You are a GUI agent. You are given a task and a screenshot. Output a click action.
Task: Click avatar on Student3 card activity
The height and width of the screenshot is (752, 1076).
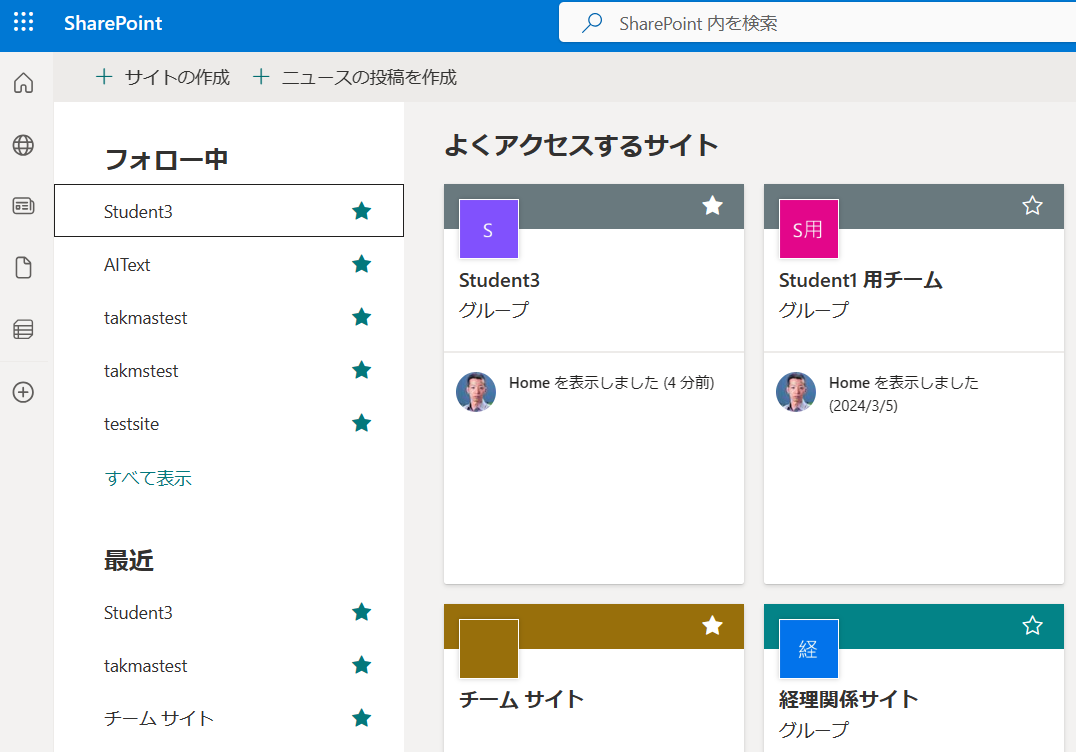coord(476,392)
